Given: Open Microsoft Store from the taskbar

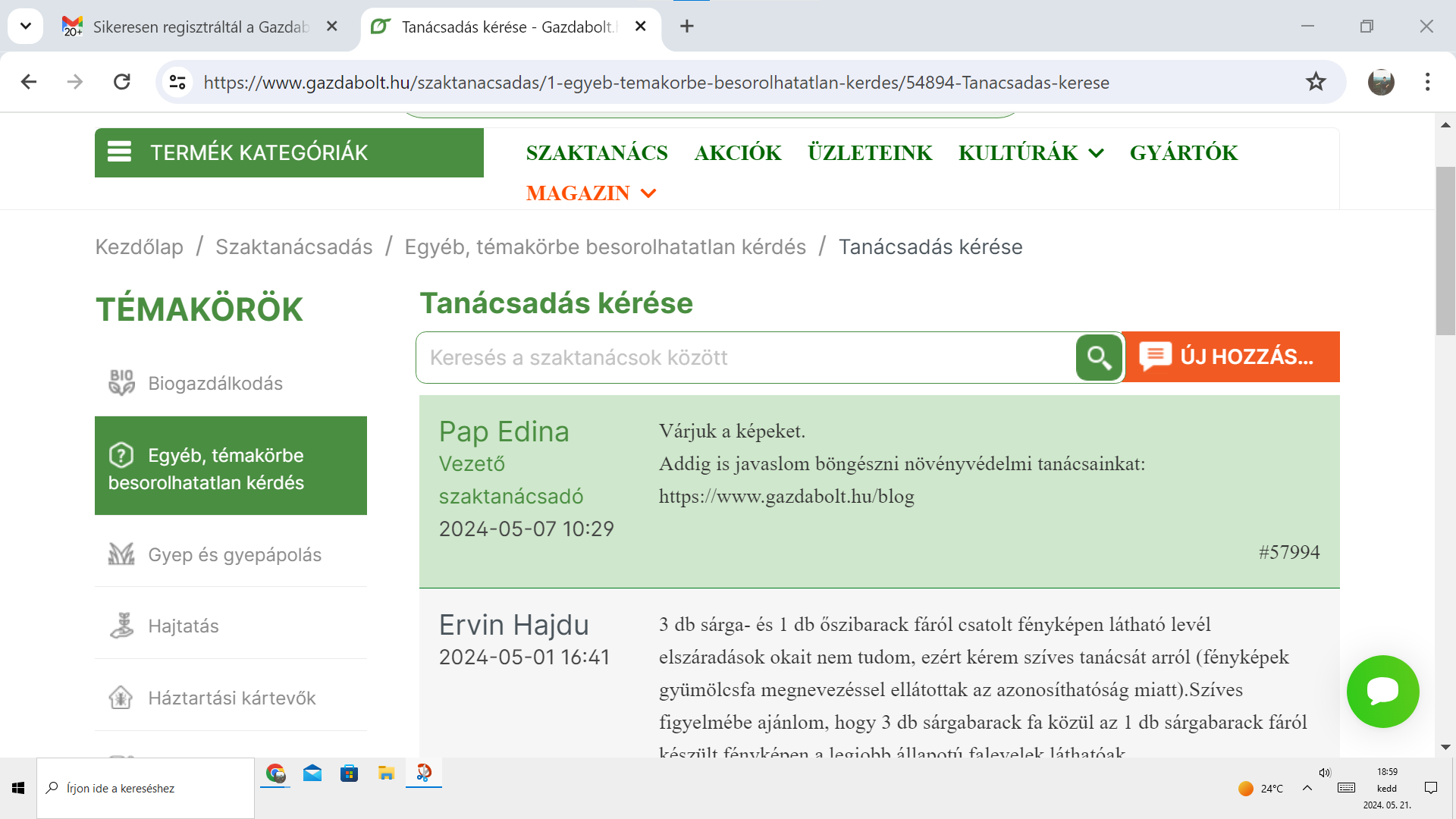Looking at the screenshot, I should (x=349, y=773).
